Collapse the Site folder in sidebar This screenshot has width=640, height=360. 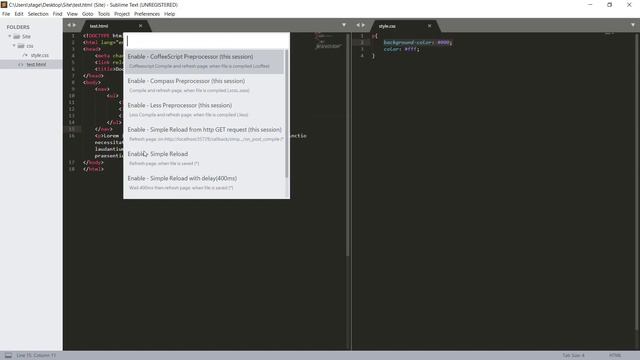[x=10, y=36]
